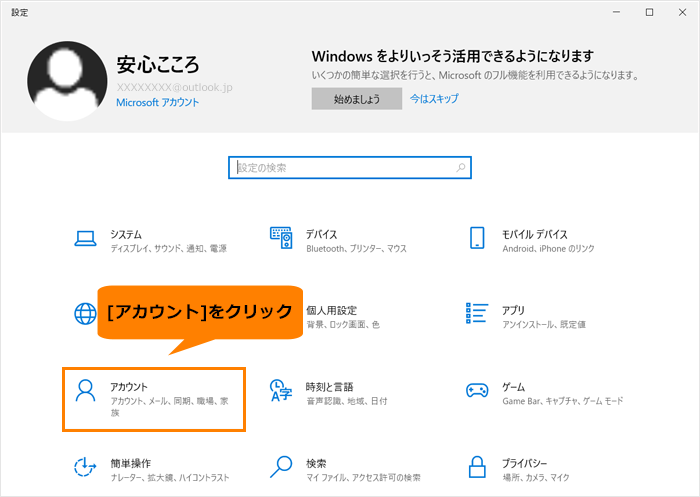Open the Time and language icon
The image size is (700, 497).
(281, 390)
